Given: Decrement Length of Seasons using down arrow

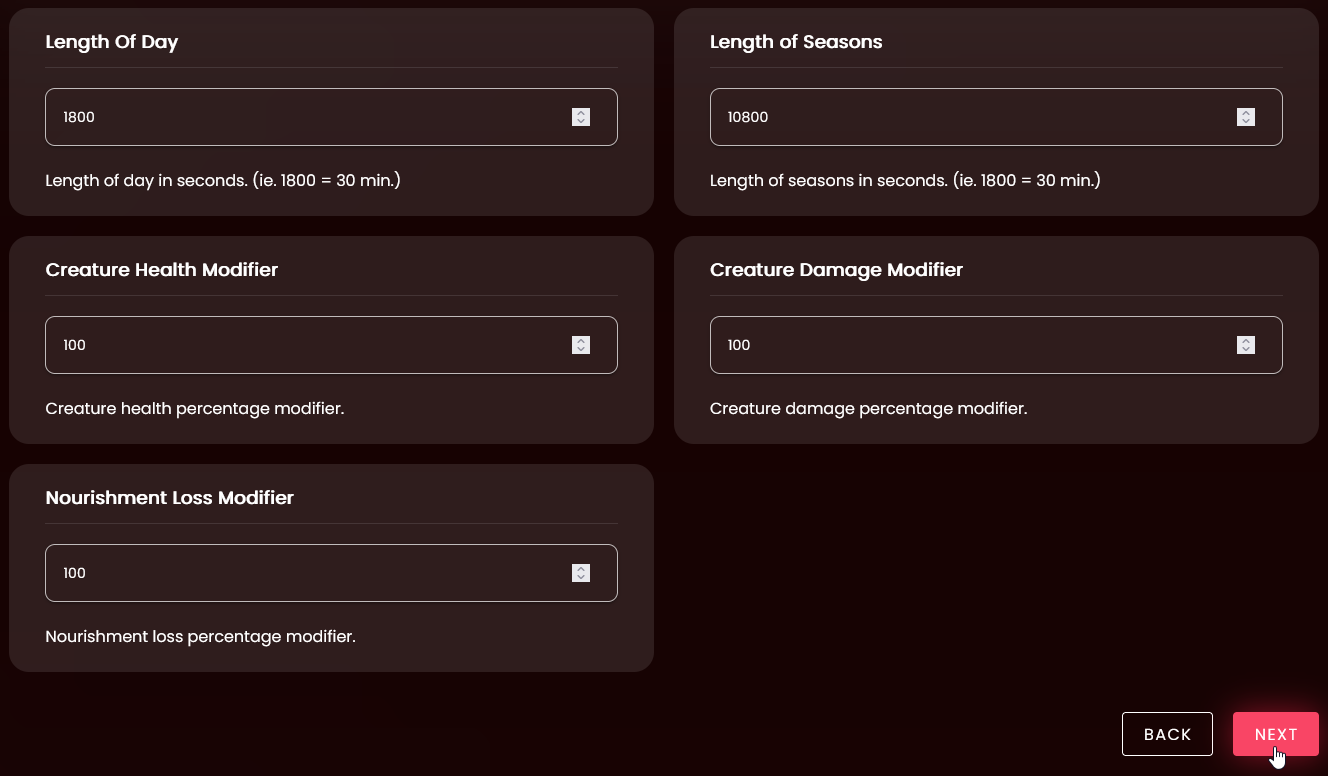Looking at the screenshot, I should tap(1246, 122).
